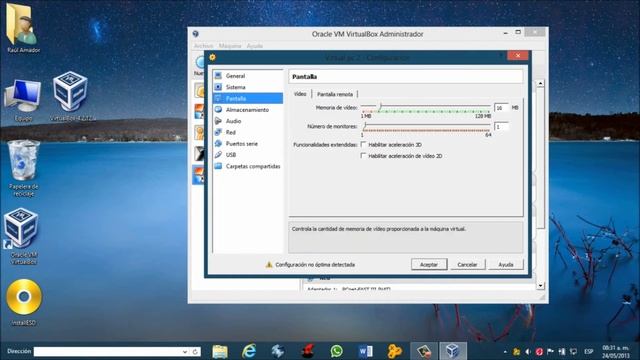Click the monitor count value field
Screen dimensions: 640x360
(x=501, y=127)
